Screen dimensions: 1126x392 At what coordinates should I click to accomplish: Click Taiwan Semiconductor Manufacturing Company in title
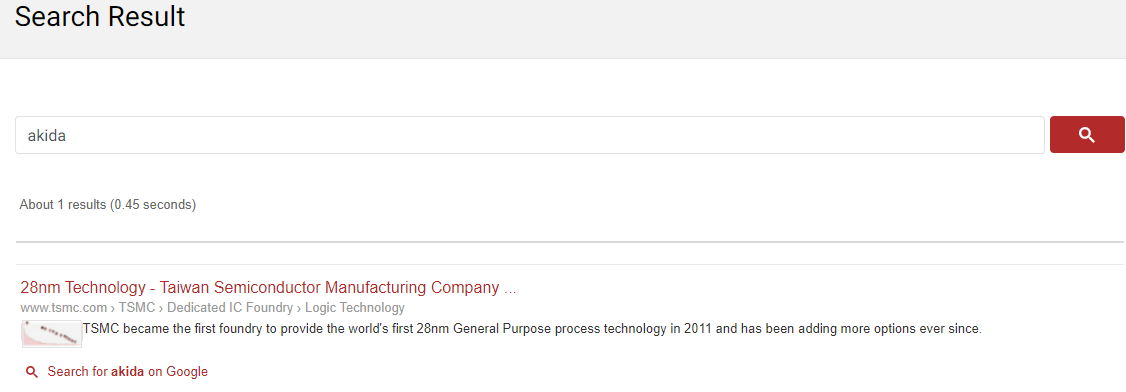[330, 288]
